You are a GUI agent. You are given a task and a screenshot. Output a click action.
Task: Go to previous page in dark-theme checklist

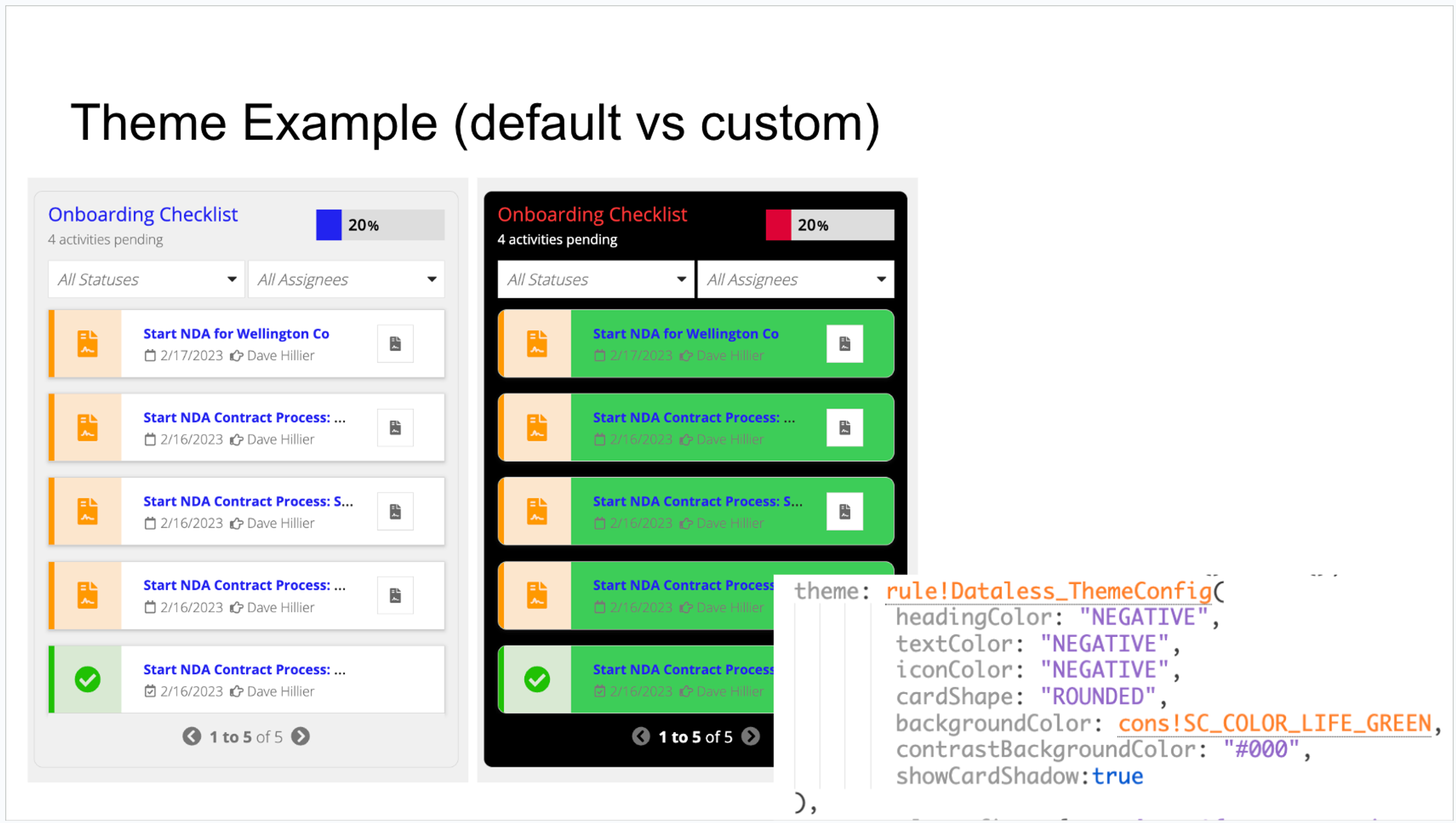[x=641, y=737]
